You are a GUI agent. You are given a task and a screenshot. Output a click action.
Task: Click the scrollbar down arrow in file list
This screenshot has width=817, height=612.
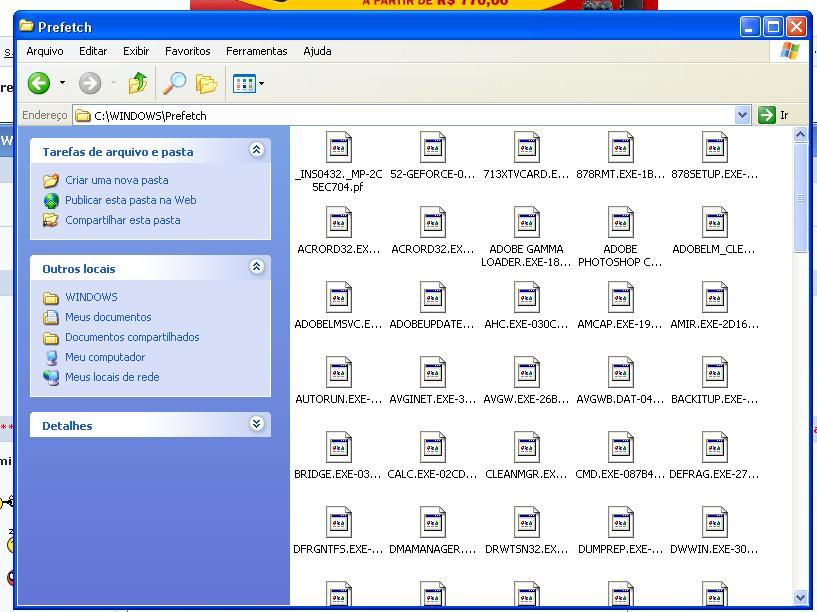[x=800, y=597]
